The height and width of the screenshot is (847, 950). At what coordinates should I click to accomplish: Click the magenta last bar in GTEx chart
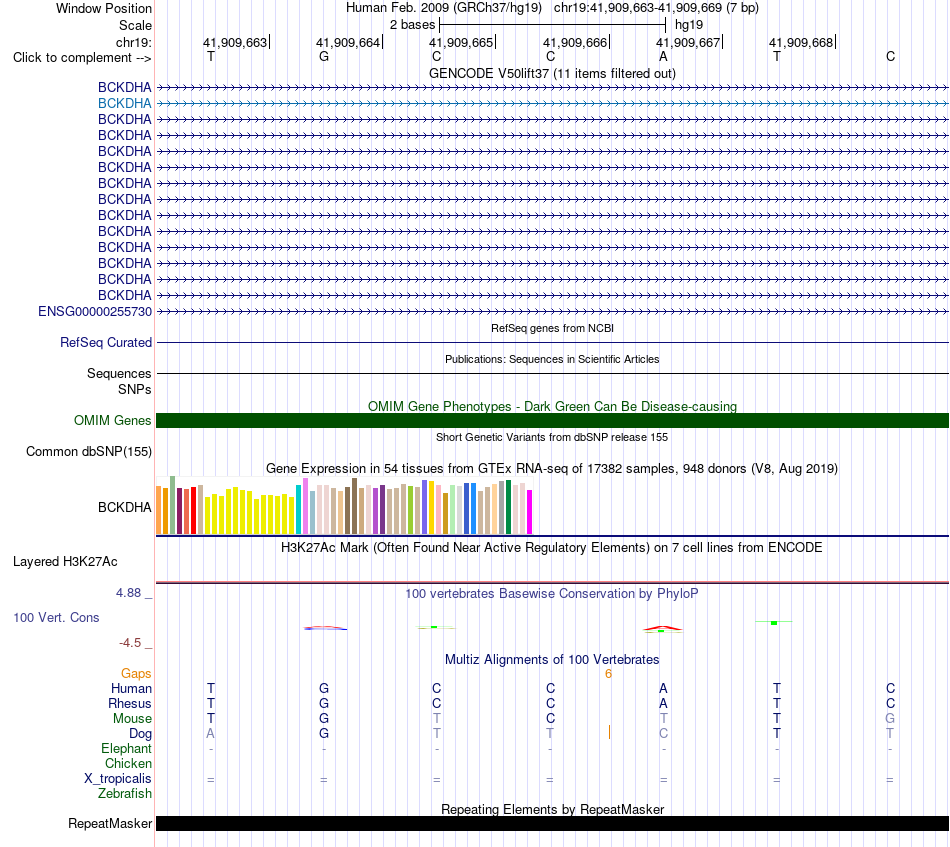[x=530, y=512]
